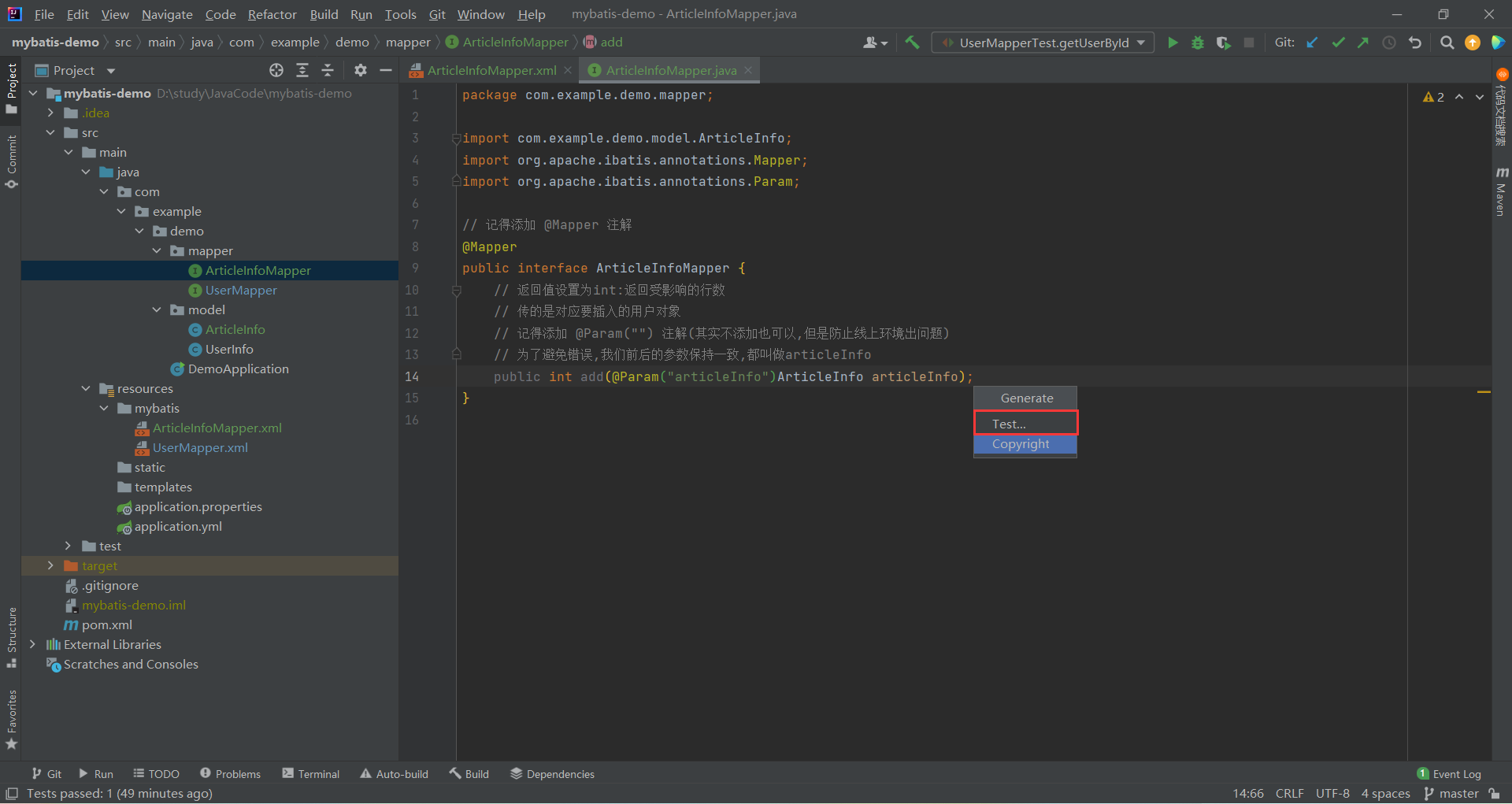Screen dimensions: 1512x804
Task: Select application.yml file
Action: [x=178, y=526]
